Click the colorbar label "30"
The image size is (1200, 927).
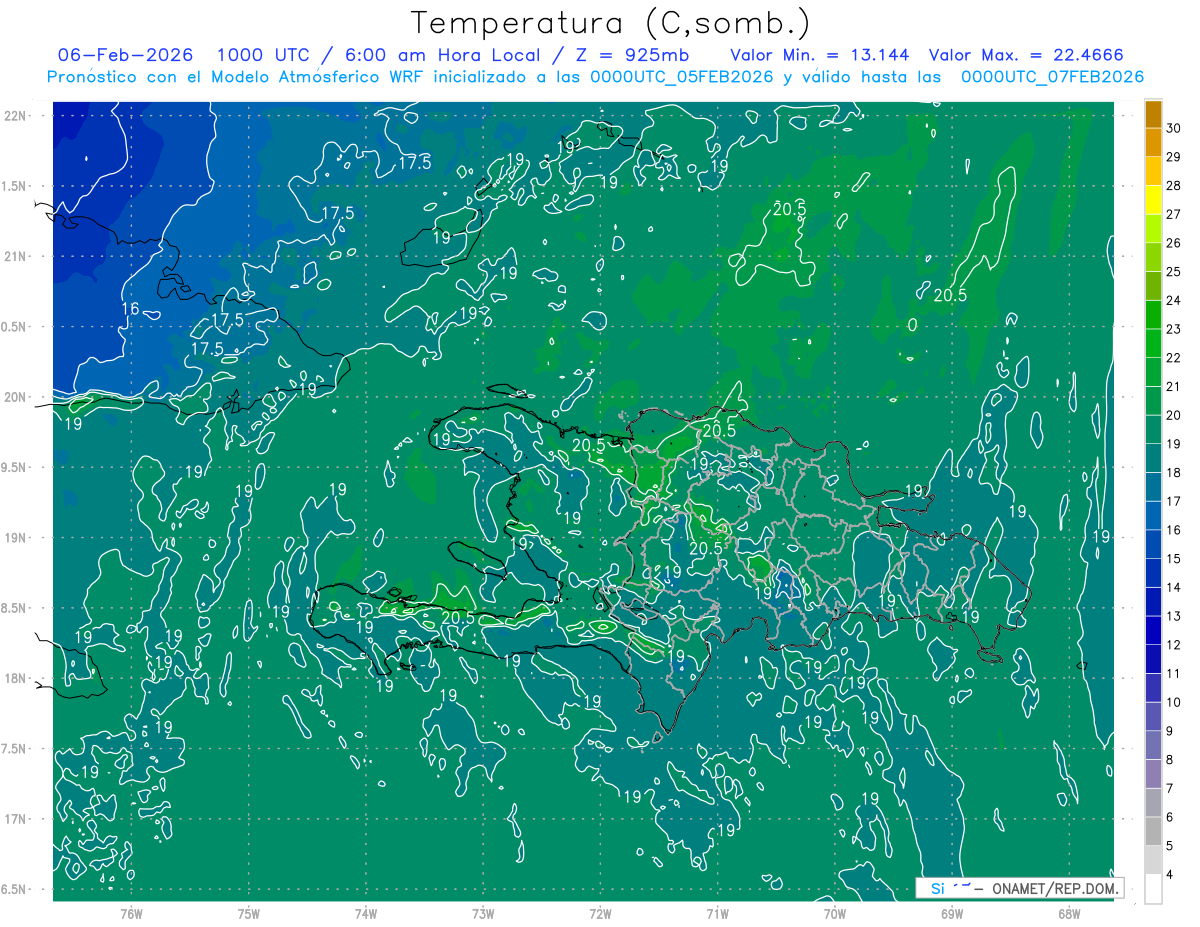click(x=1174, y=128)
